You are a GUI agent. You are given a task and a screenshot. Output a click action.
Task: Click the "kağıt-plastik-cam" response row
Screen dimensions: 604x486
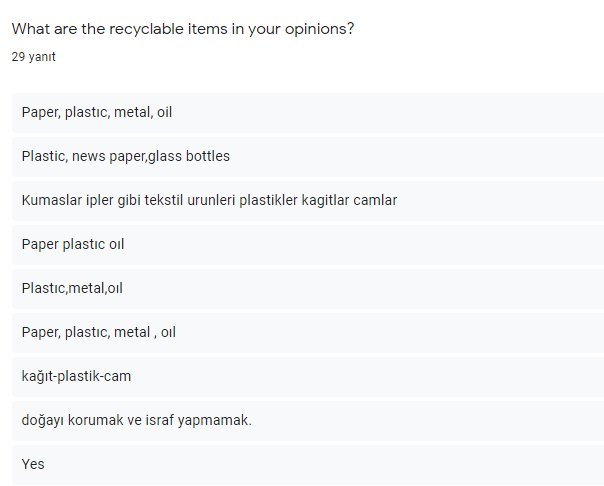[x=76, y=376]
